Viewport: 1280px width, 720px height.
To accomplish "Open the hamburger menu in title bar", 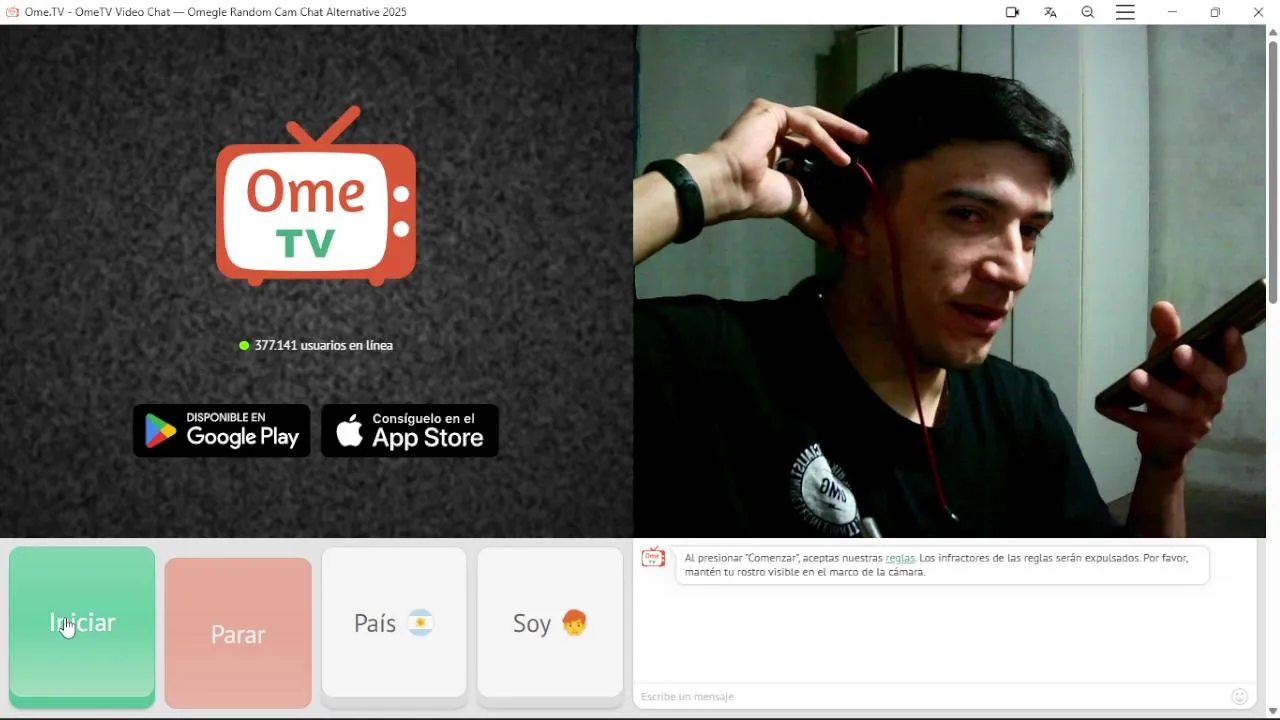I will tap(1126, 12).
